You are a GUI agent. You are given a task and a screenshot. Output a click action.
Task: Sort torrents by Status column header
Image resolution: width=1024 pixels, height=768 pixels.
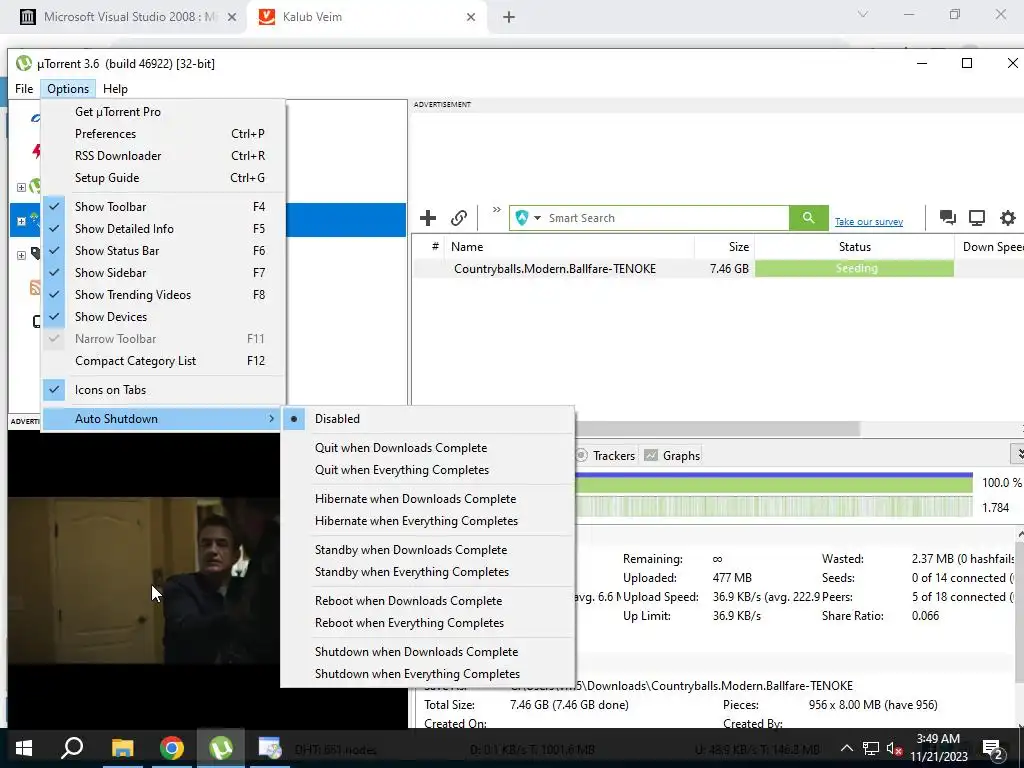point(854,247)
